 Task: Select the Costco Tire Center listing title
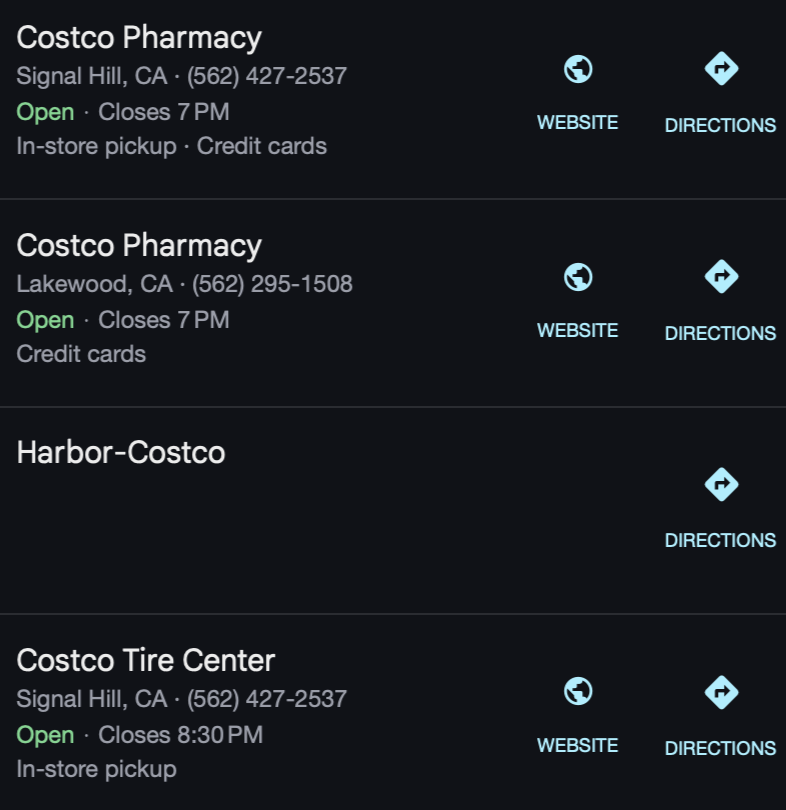point(146,661)
